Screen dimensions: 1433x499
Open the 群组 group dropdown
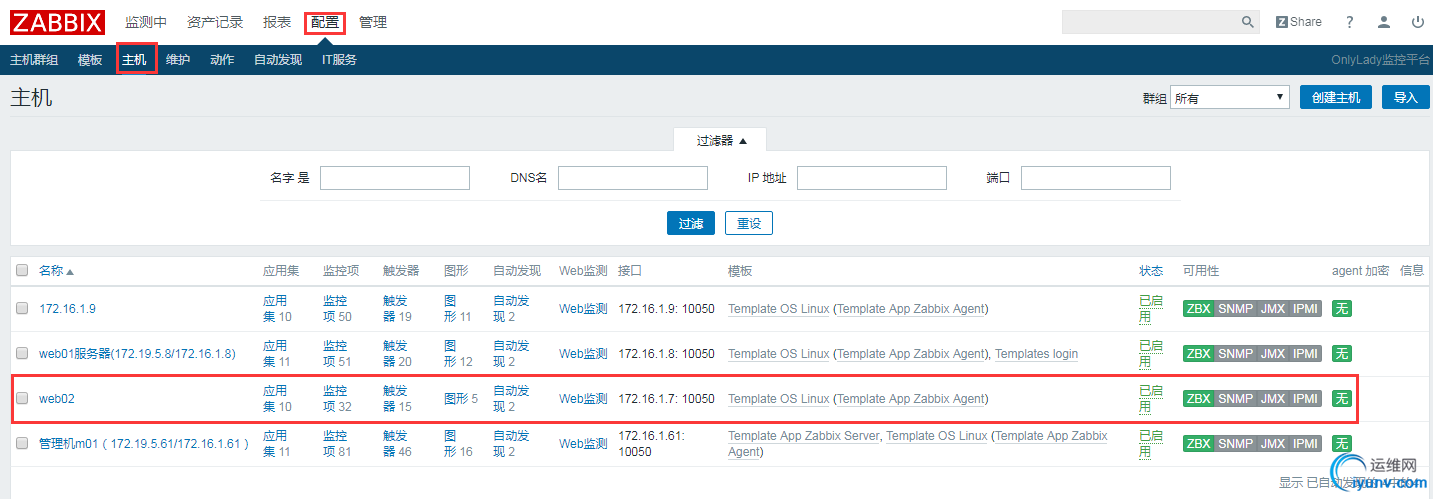[x=1230, y=97]
